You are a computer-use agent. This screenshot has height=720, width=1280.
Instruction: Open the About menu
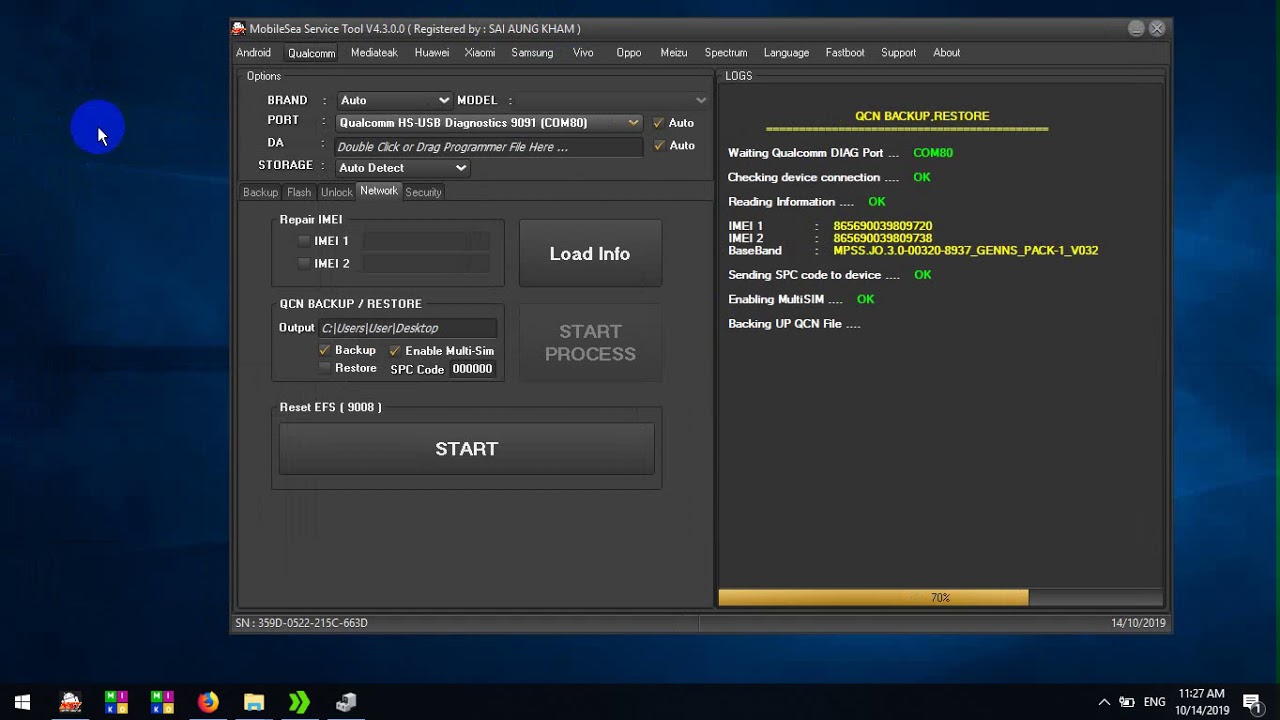pos(946,53)
